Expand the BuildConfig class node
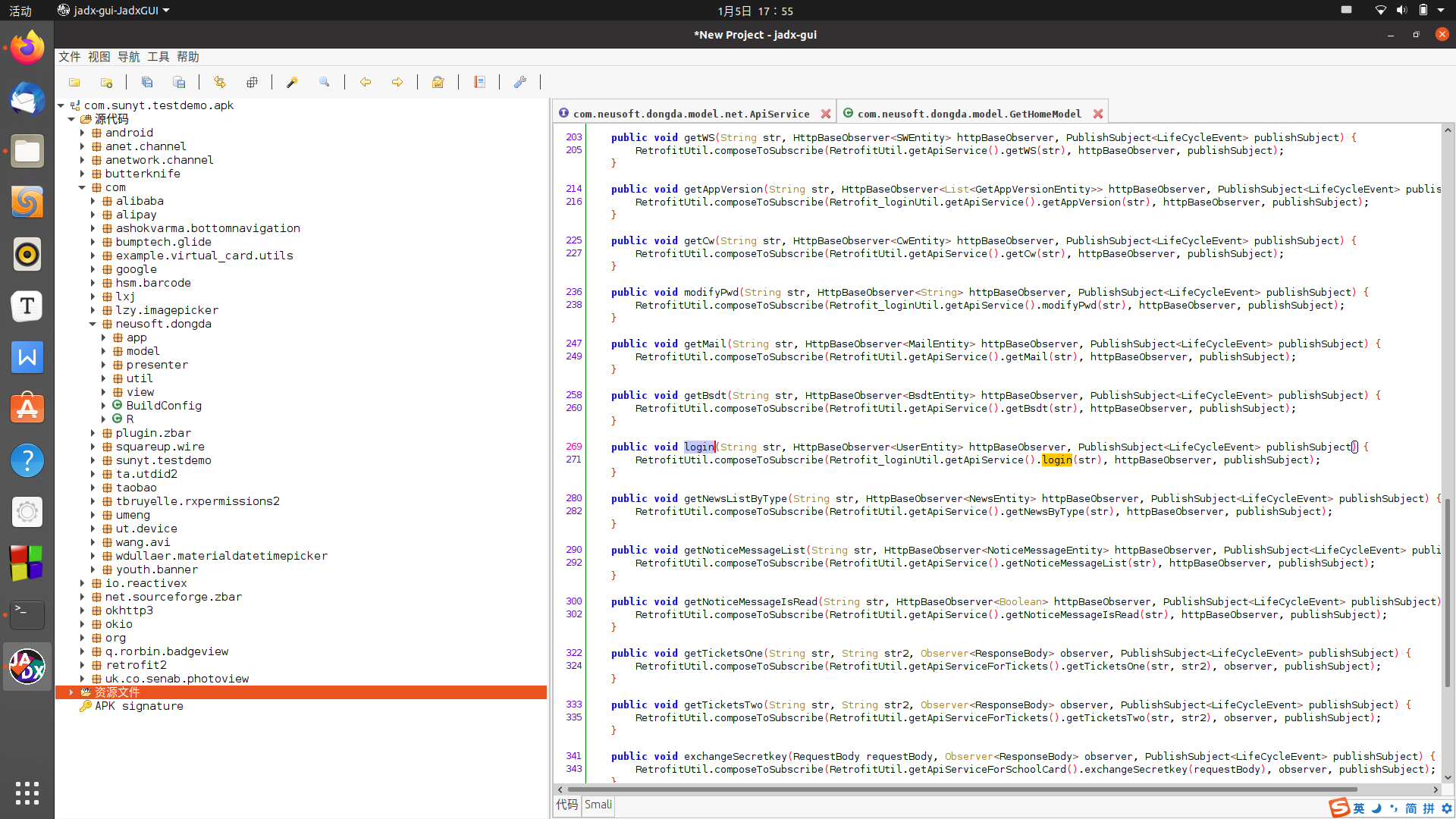 (104, 406)
